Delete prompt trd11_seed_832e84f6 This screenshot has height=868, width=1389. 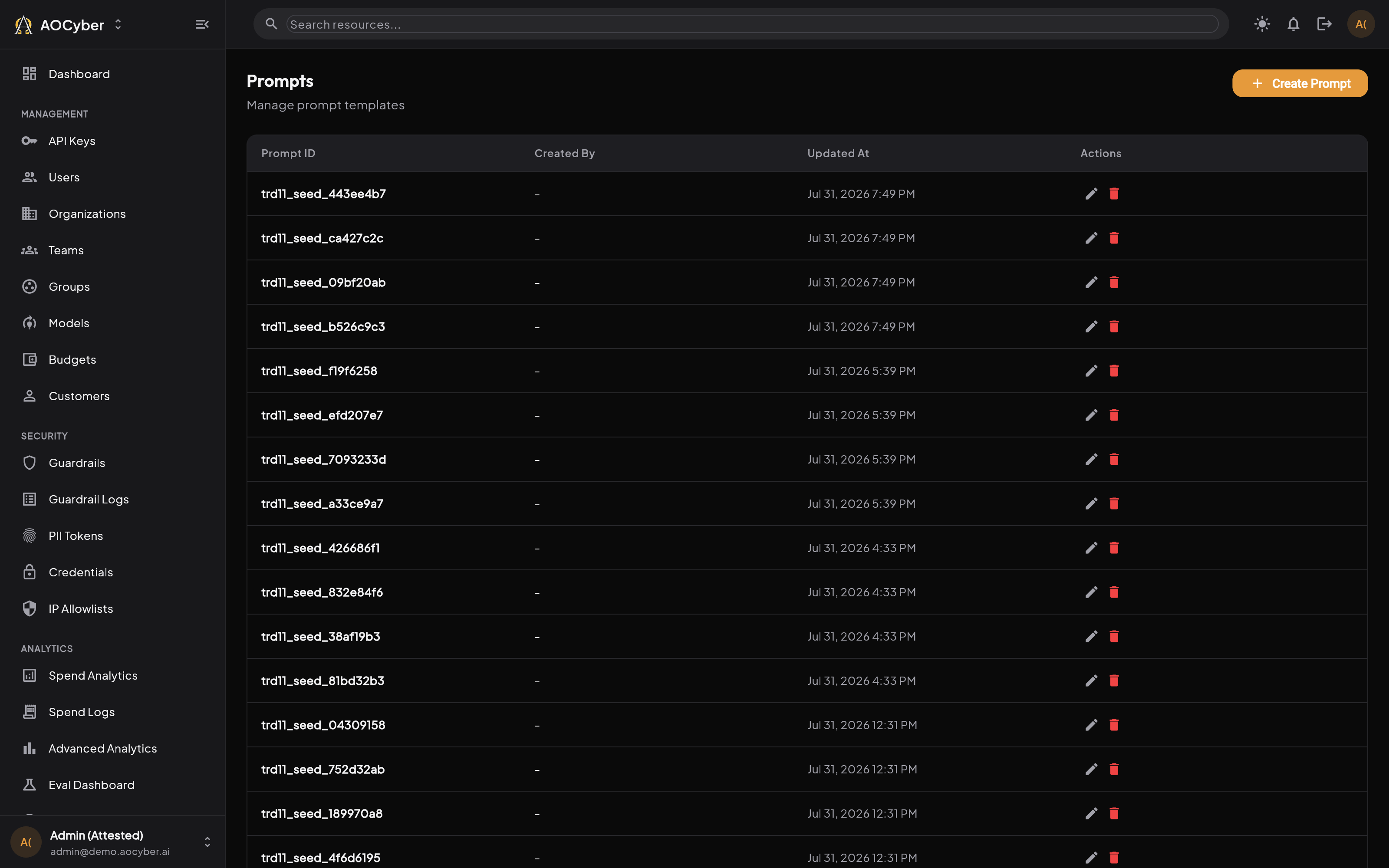[x=1114, y=592]
